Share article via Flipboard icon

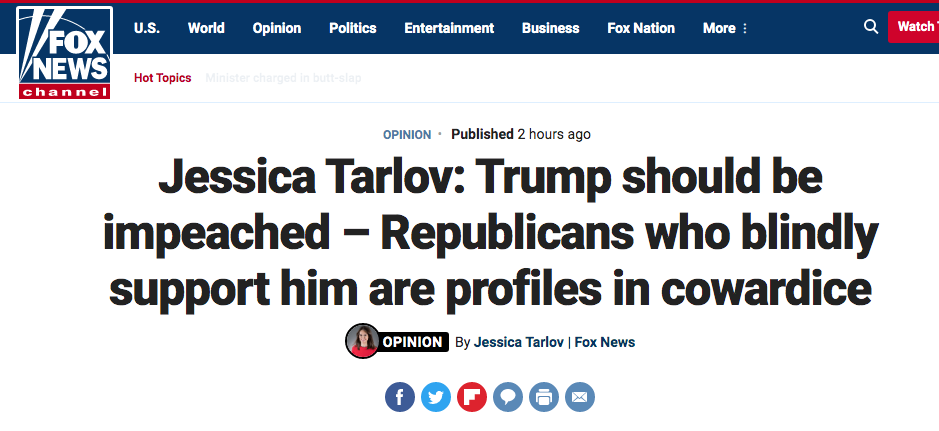coord(472,397)
